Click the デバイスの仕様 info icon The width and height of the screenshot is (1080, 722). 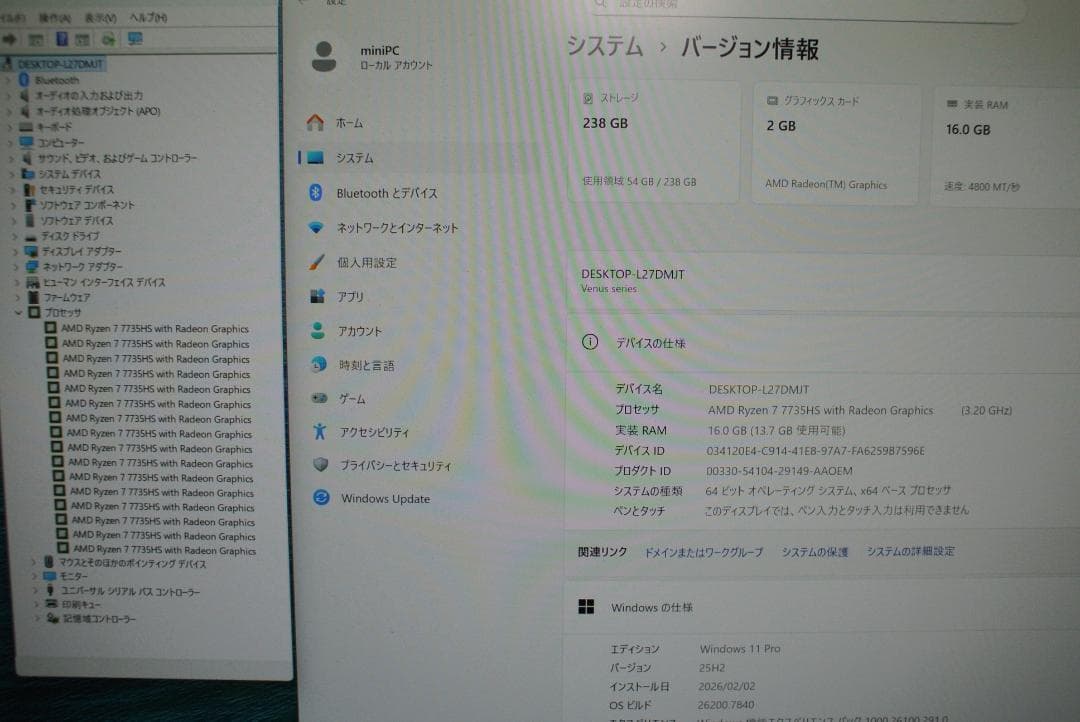point(590,342)
